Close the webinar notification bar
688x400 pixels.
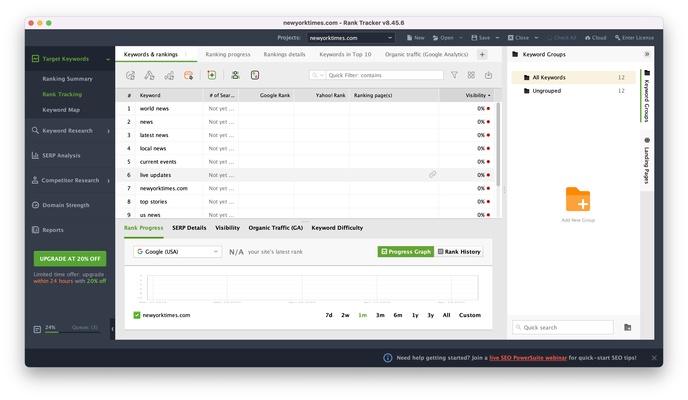[654, 358]
